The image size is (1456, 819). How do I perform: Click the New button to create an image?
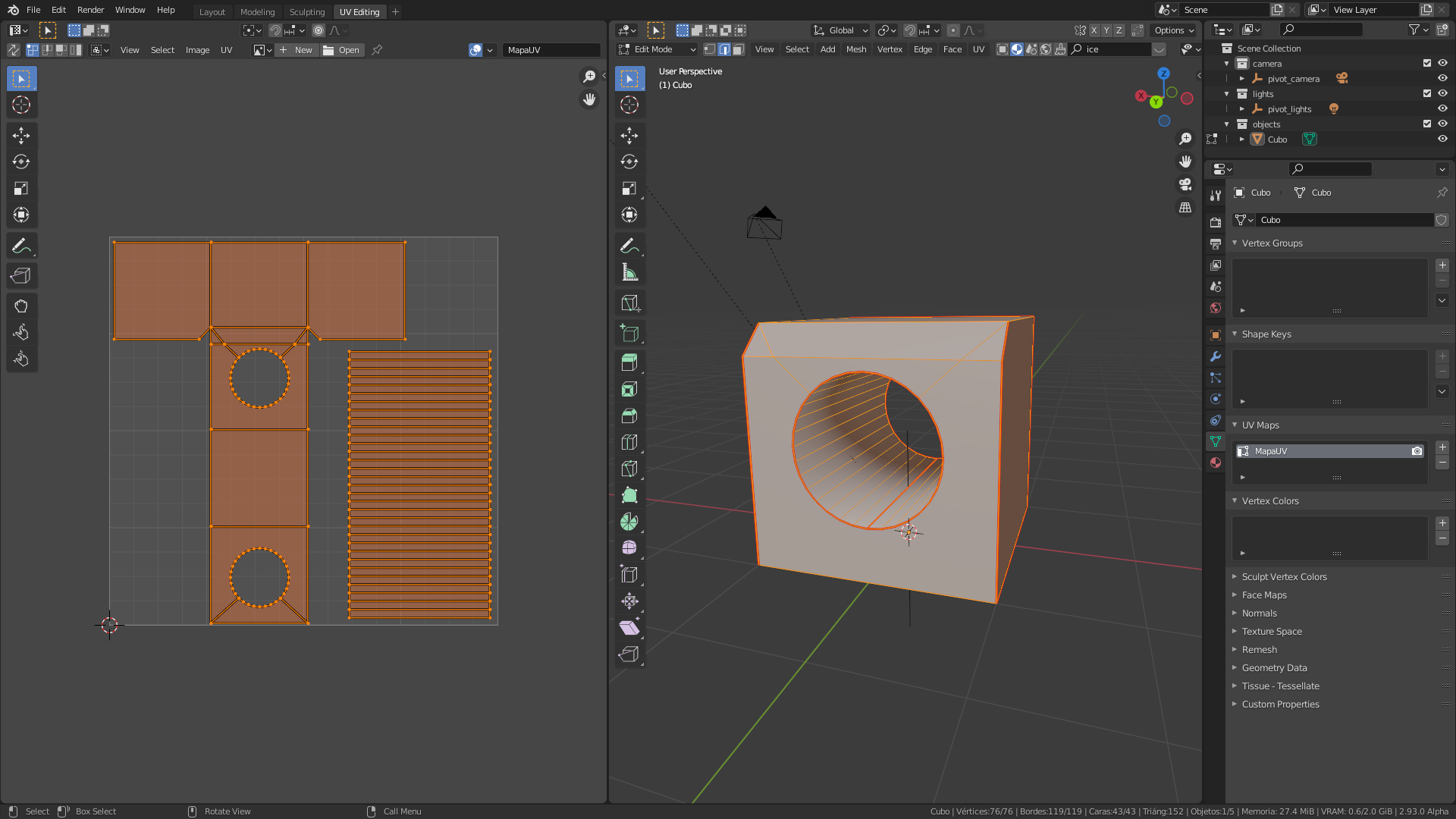click(297, 49)
